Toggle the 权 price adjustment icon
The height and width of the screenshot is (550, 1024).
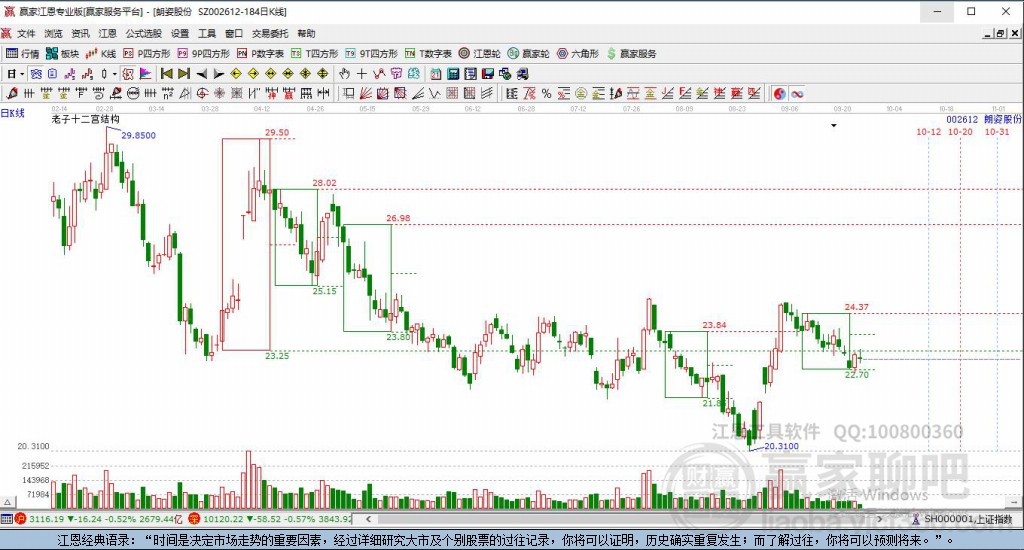(x=128, y=74)
